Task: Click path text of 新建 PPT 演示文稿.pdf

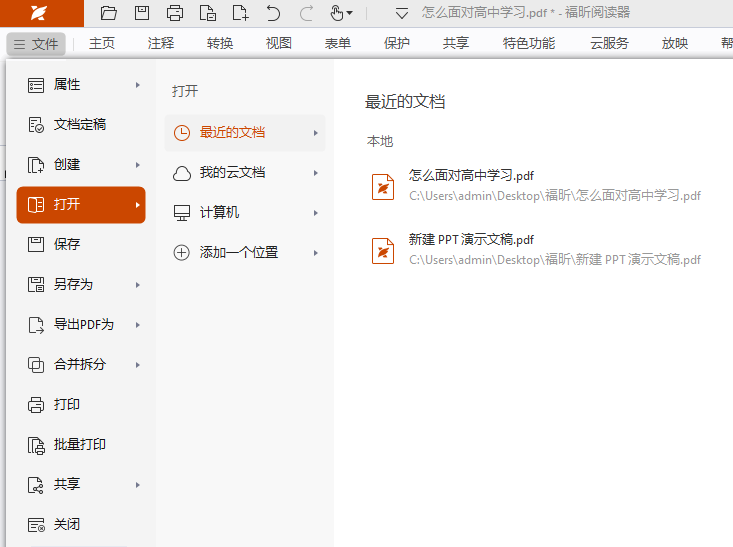Action: coord(555,259)
